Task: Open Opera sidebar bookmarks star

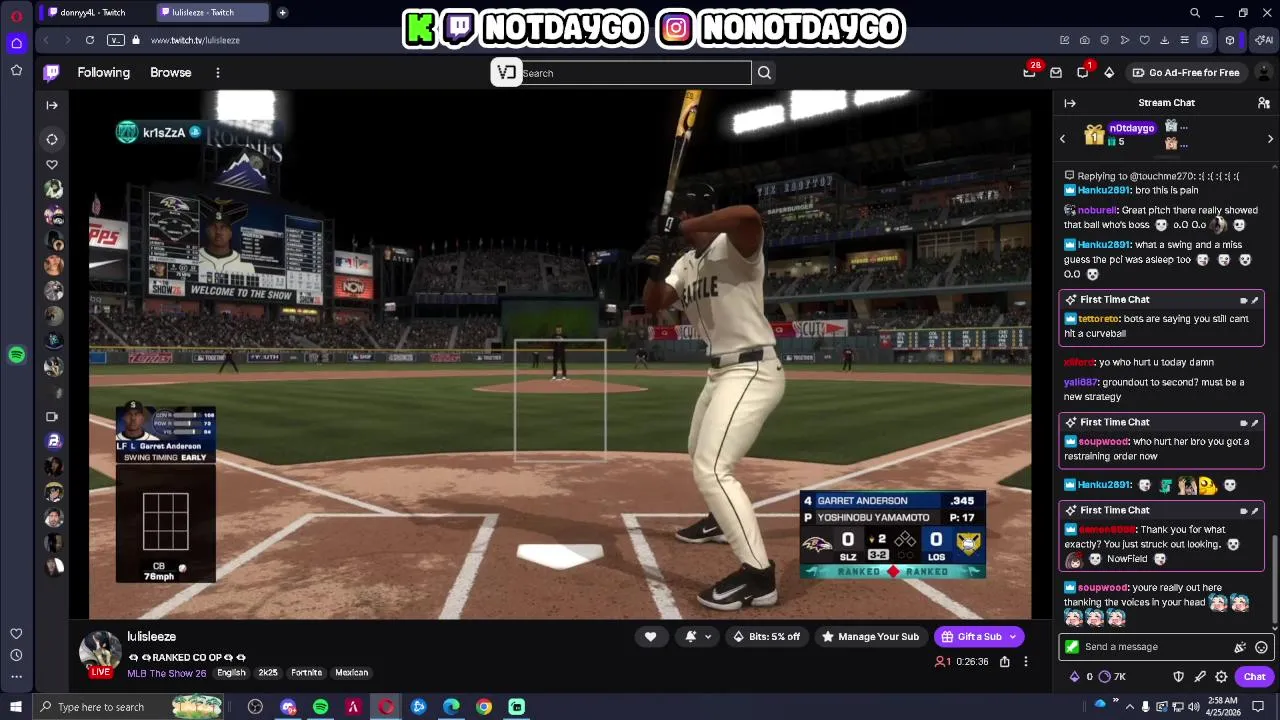Action: tap(16, 70)
